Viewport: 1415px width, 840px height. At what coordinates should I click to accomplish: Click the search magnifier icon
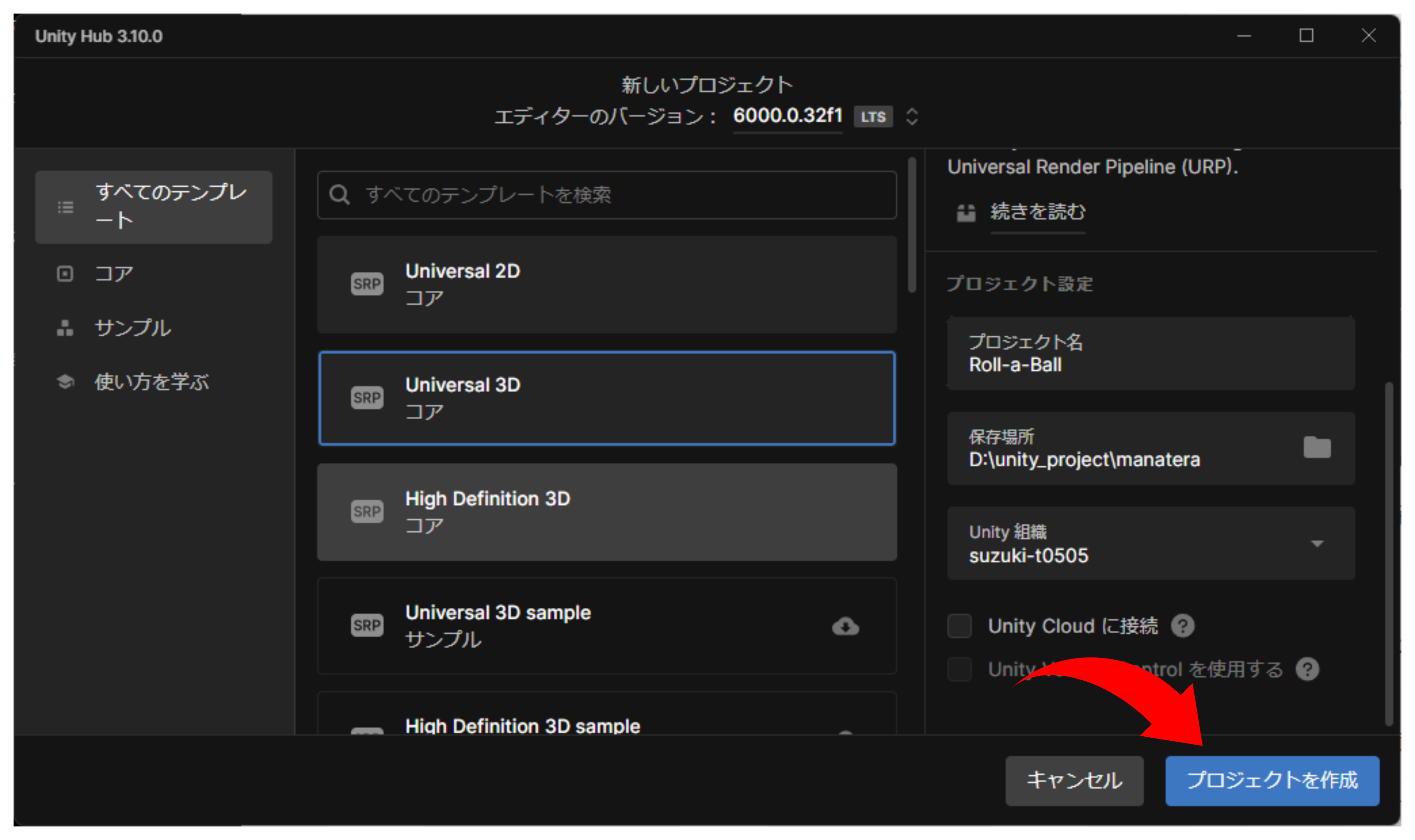tap(339, 195)
